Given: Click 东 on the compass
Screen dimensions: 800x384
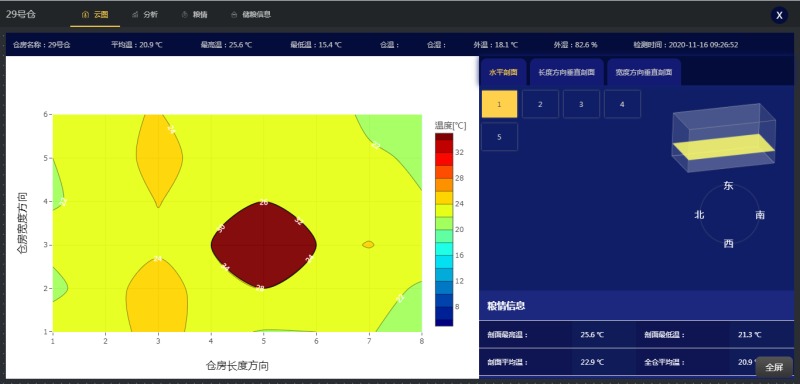Looking at the screenshot, I should pyautogui.click(x=729, y=186).
